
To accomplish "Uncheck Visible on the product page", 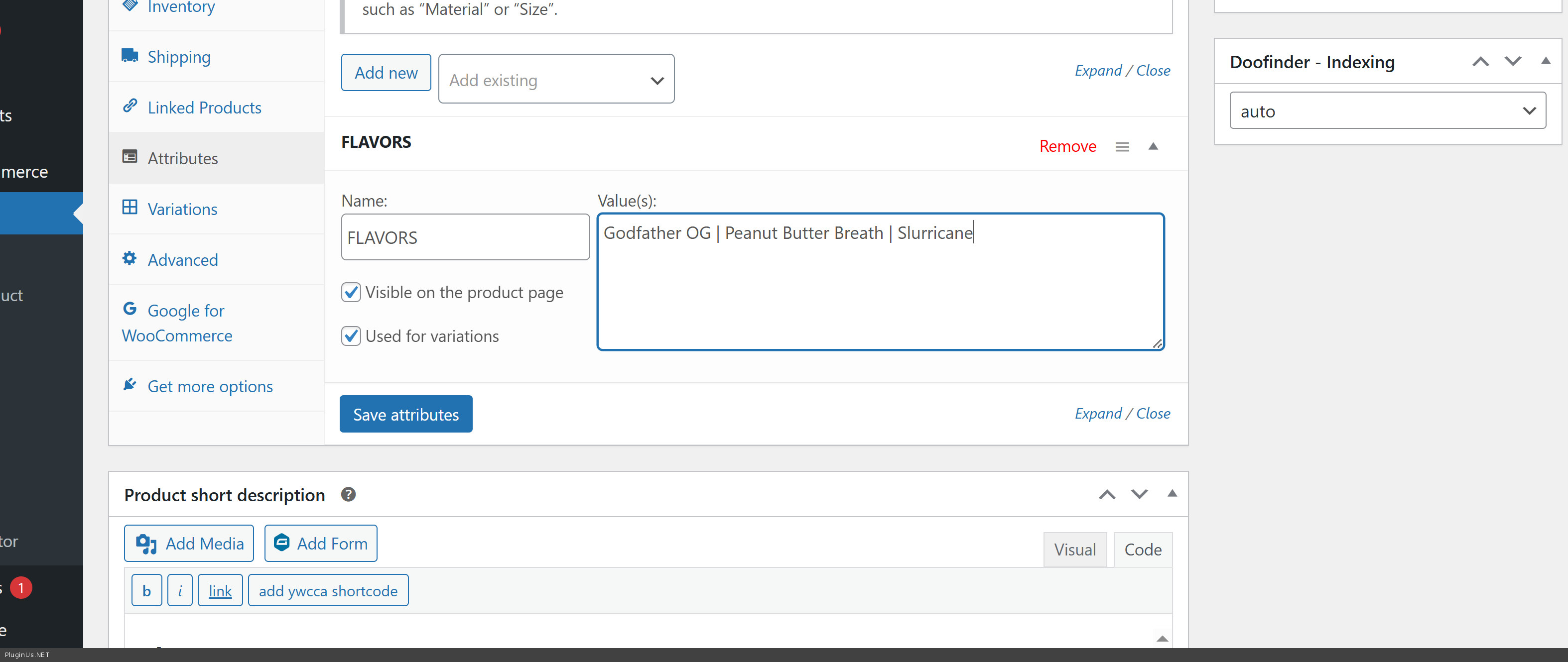I will [351, 292].
